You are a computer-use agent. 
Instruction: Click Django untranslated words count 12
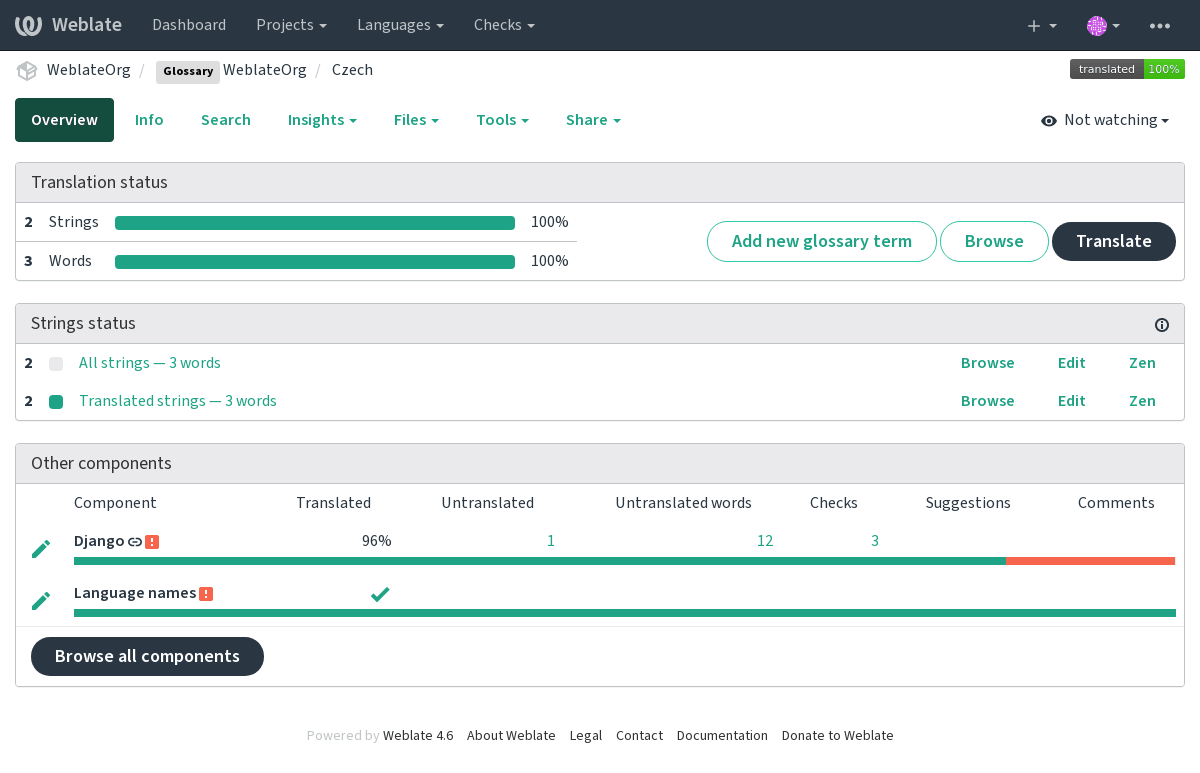coord(765,541)
